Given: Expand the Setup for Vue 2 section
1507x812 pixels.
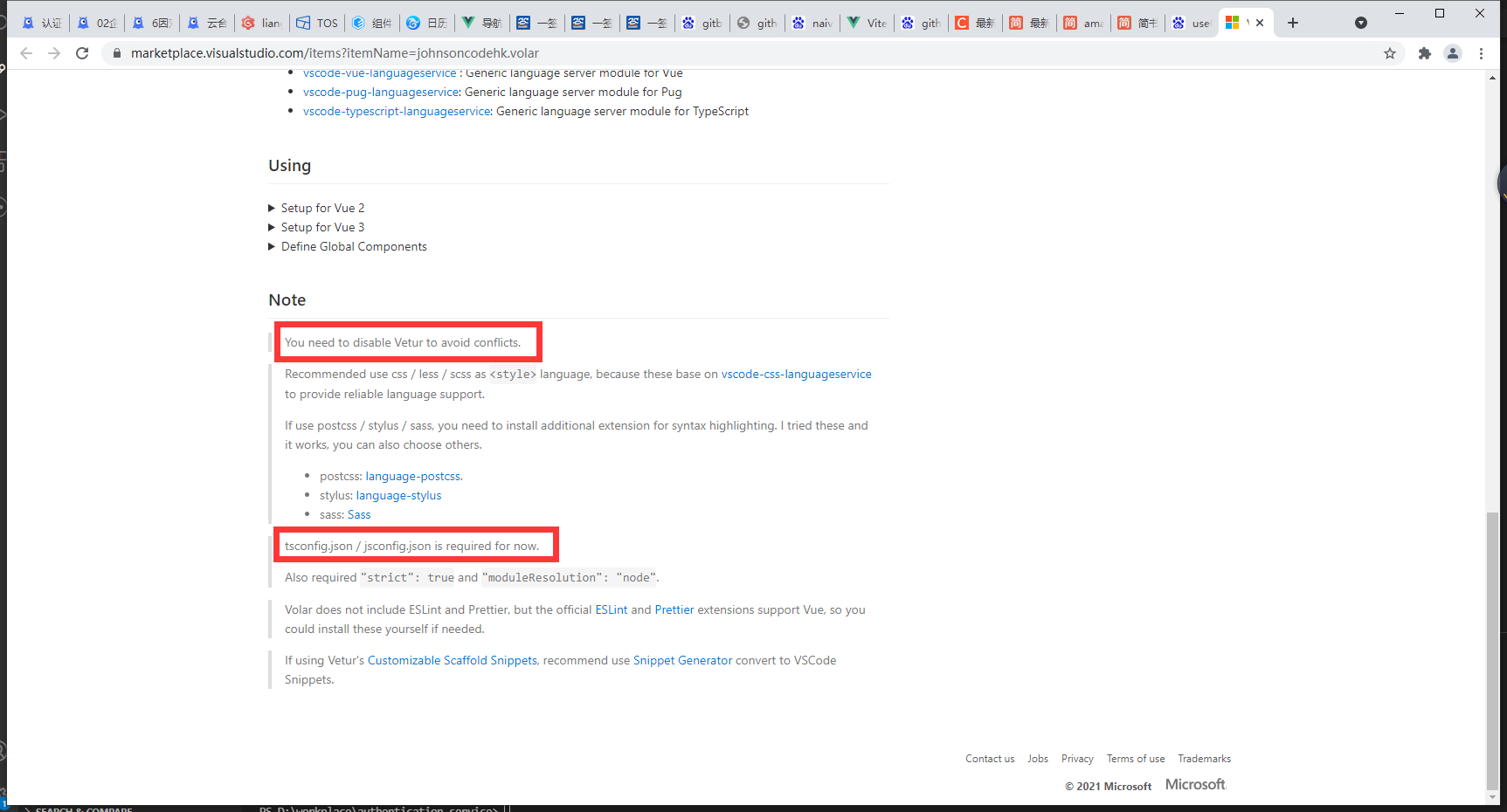Looking at the screenshot, I should click(x=321, y=208).
